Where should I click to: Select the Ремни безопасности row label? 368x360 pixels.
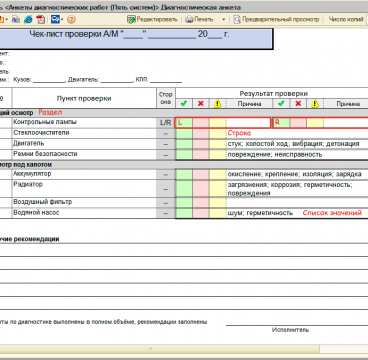point(45,154)
